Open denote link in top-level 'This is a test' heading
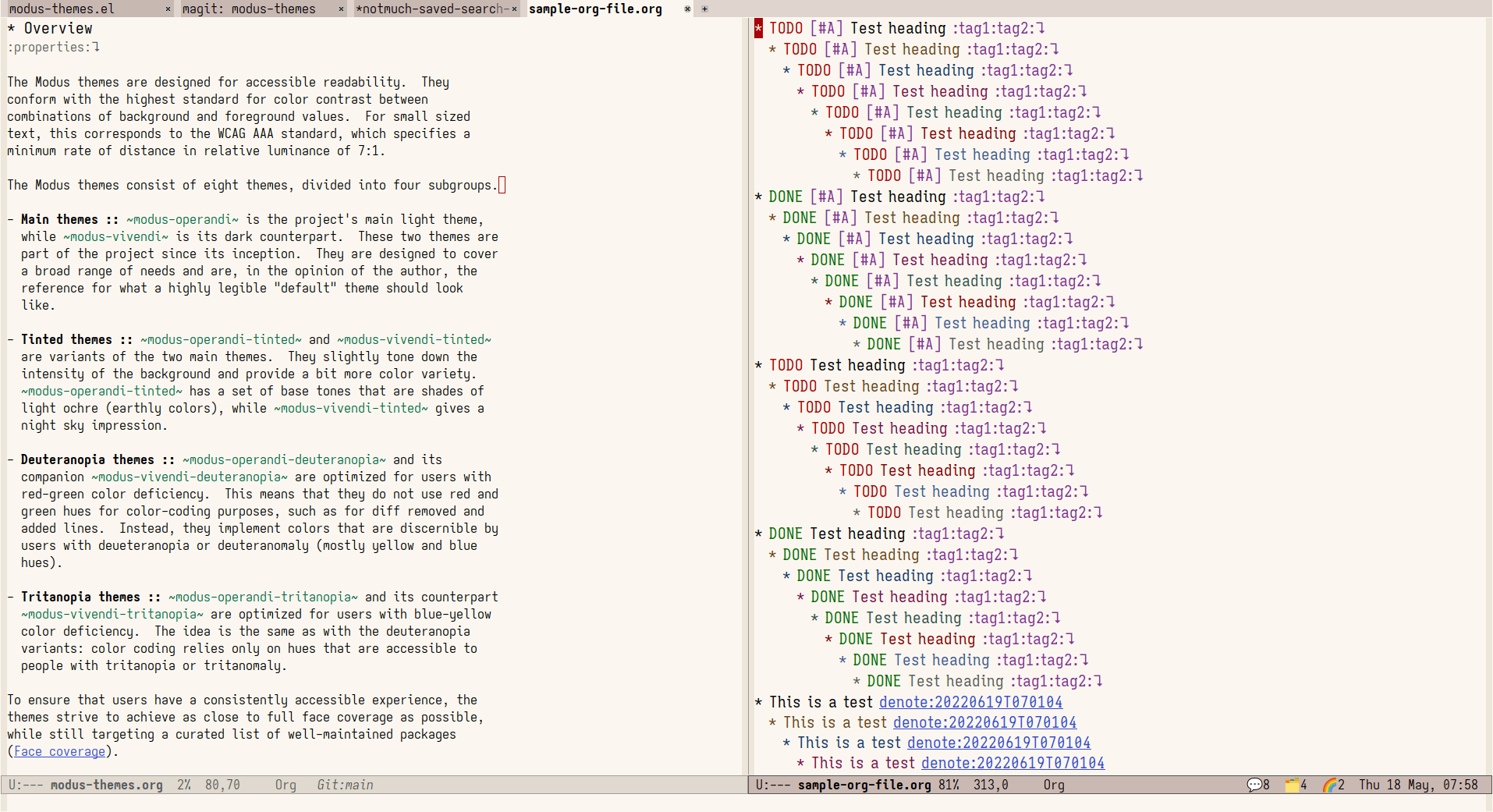Screen dimensions: 1493x812 click(971, 702)
